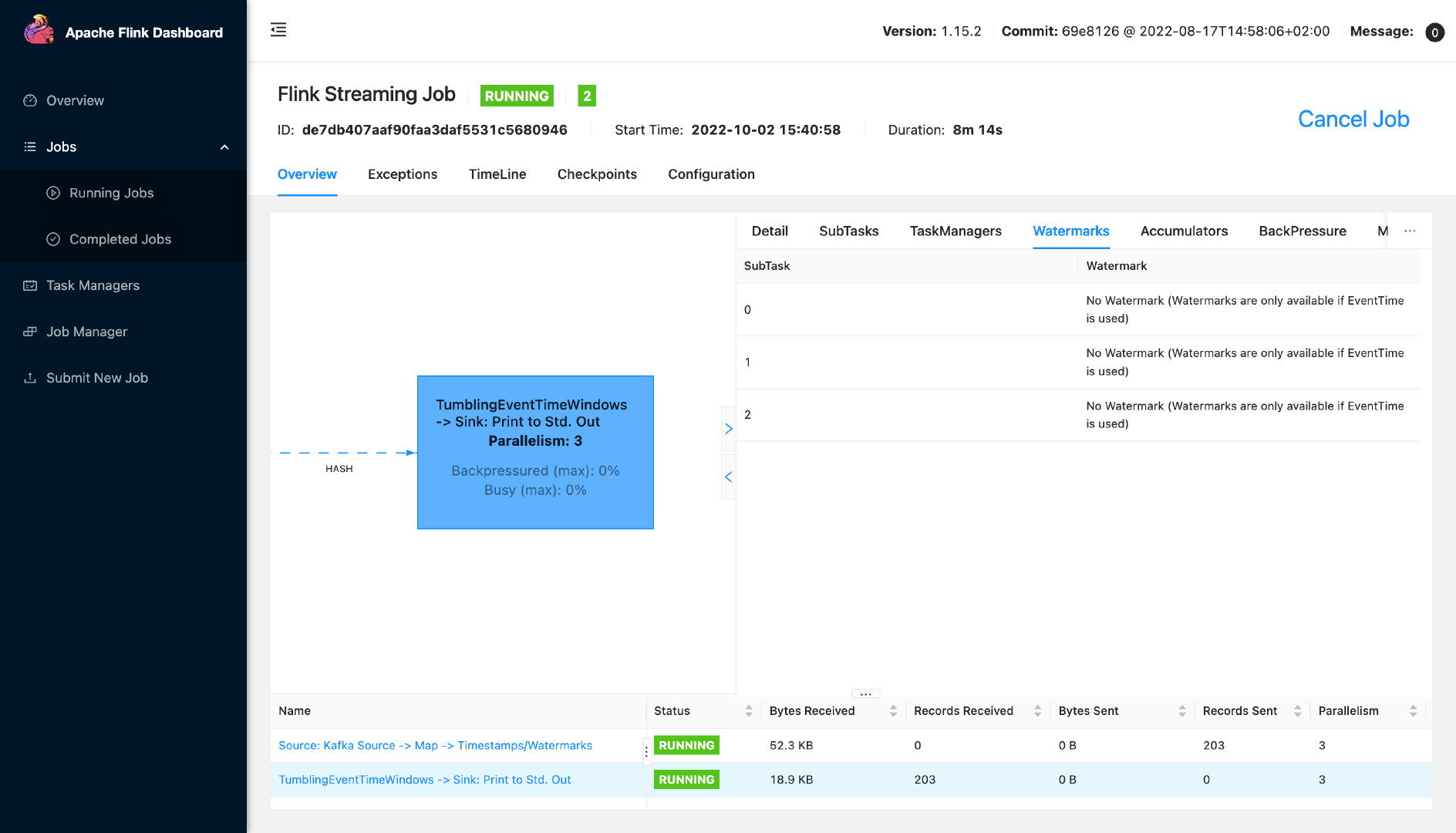Select the Accumulators tab
Image resolution: width=1456 pixels, height=833 pixels.
[1184, 231]
